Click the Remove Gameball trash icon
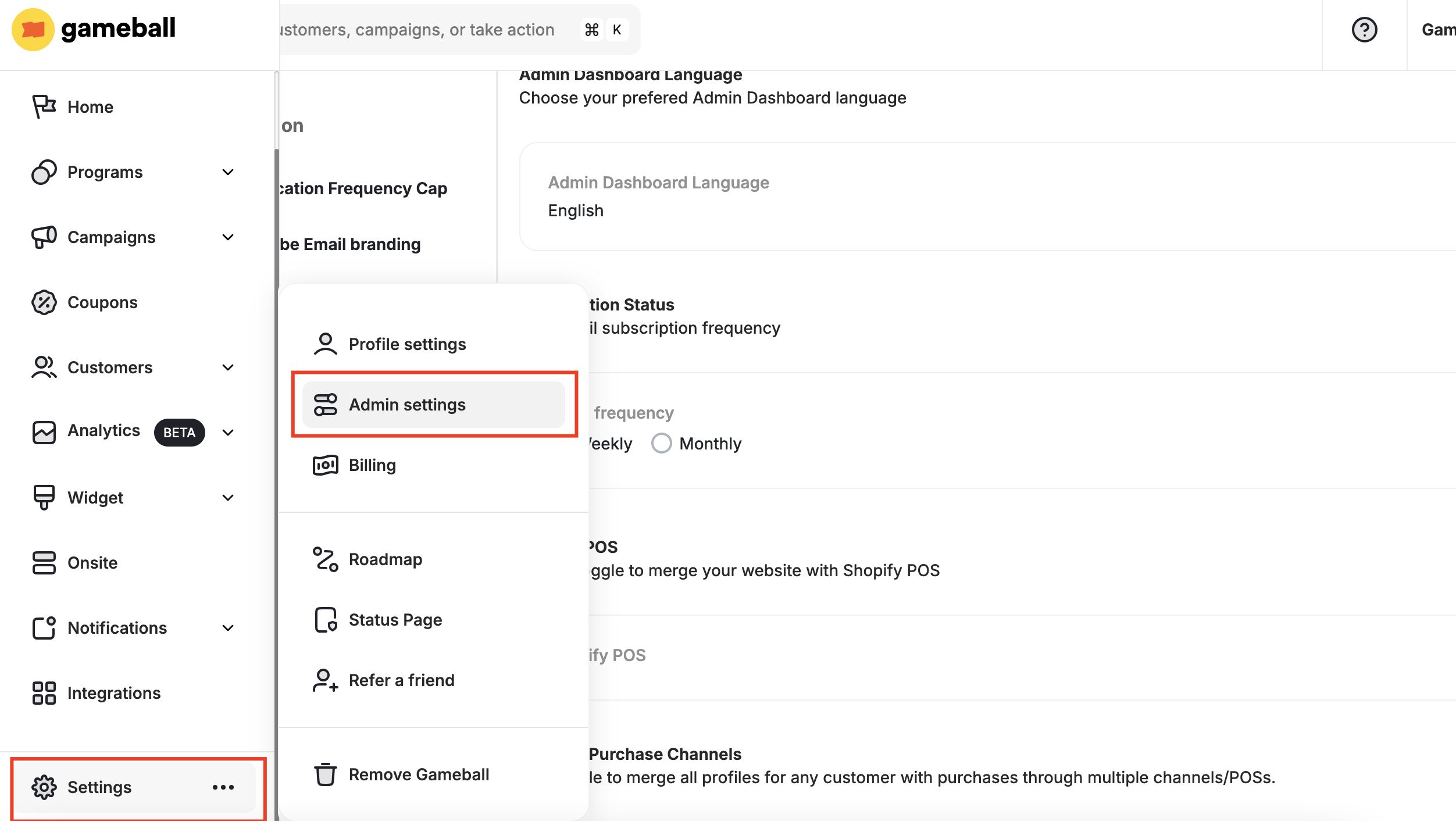Screen dimensions: 1456x821 tap(326, 774)
